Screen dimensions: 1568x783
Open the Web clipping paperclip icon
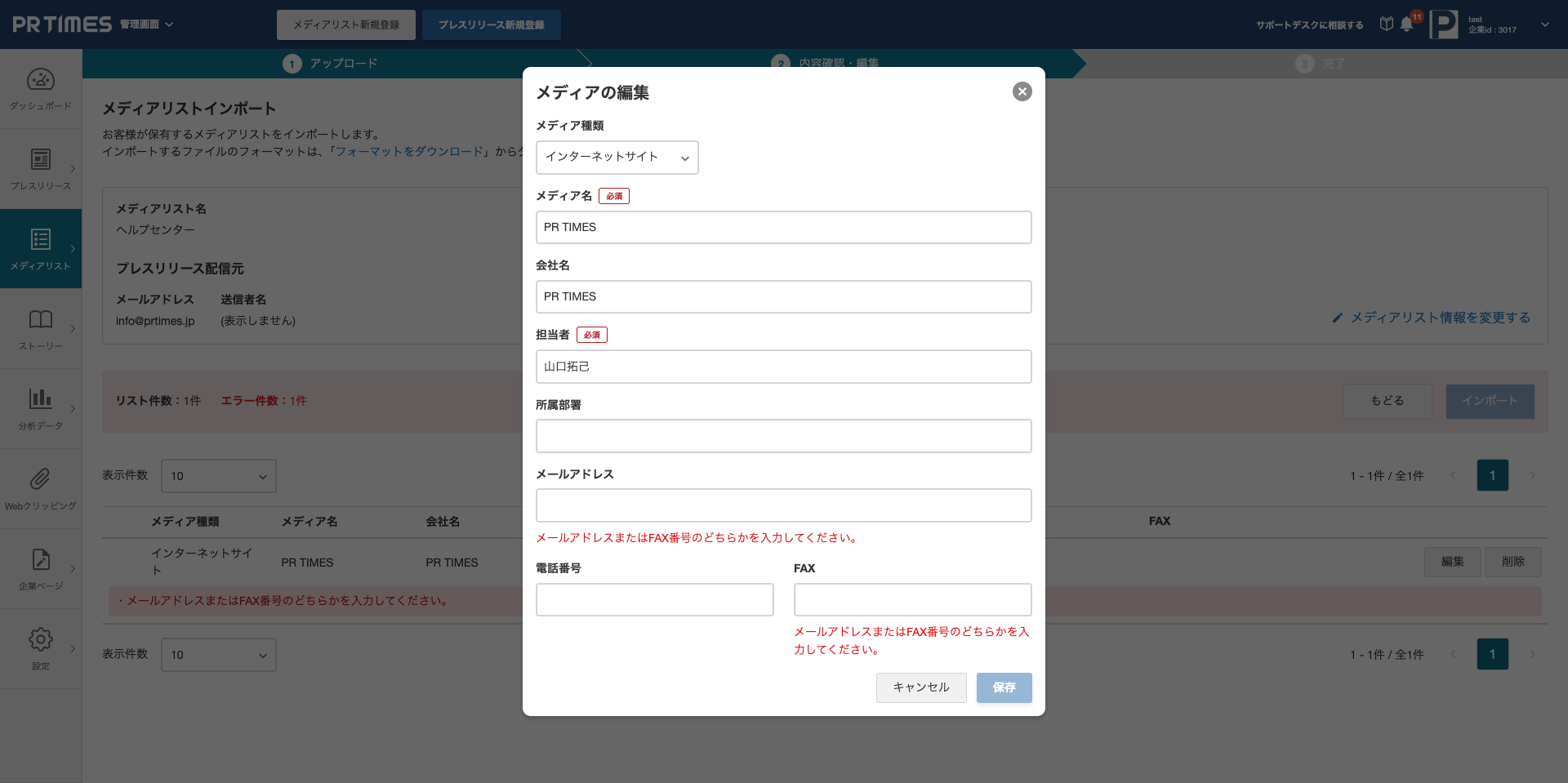(x=41, y=479)
